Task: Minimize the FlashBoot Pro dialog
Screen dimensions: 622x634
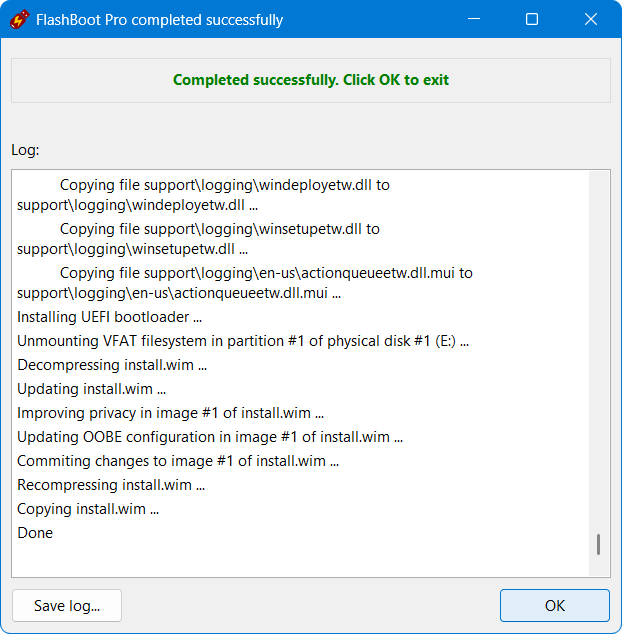Action: point(475,19)
